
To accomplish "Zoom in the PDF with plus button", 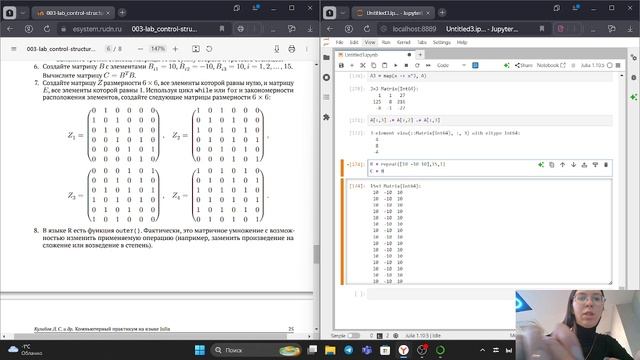I will [x=176, y=49].
